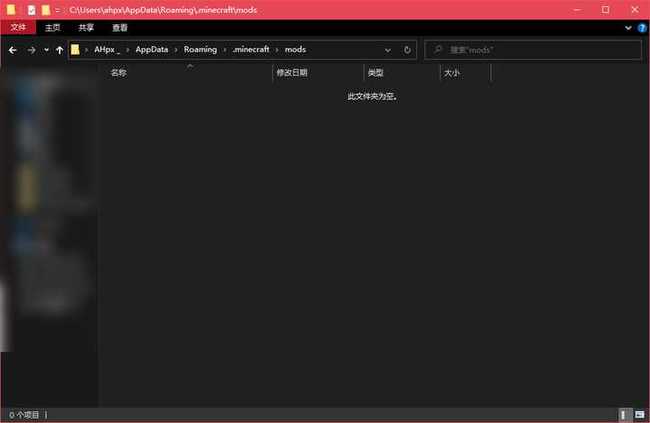Switch to the 主页 tab
The image size is (650, 423).
[x=52, y=28]
